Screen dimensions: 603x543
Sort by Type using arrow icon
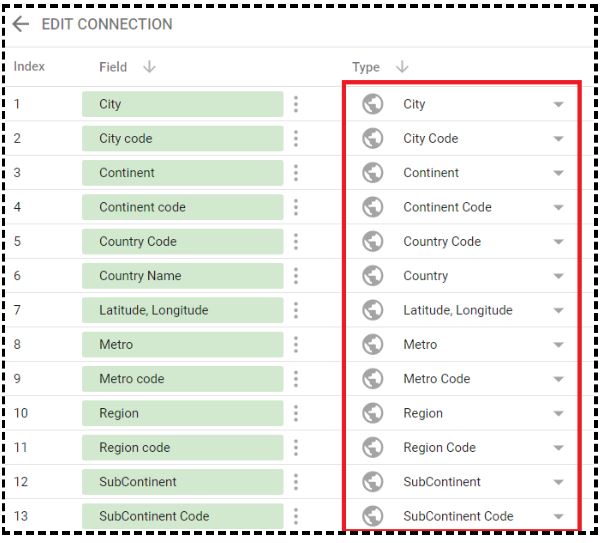[402, 67]
